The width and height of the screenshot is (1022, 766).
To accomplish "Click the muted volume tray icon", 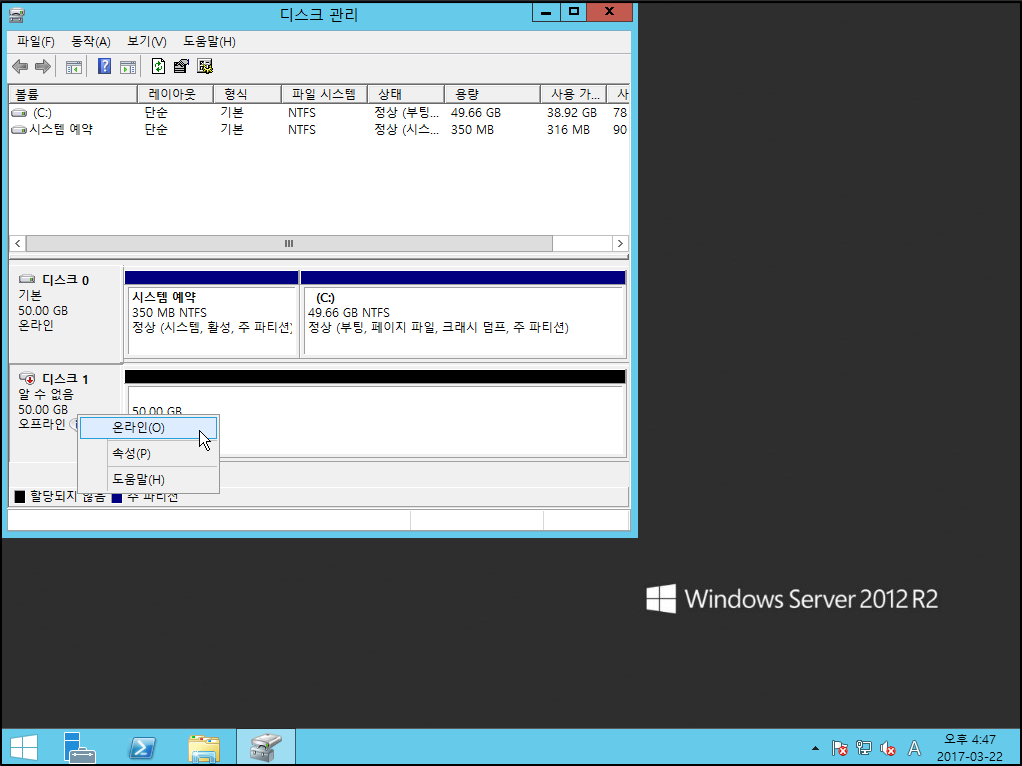I will coord(888,748).
